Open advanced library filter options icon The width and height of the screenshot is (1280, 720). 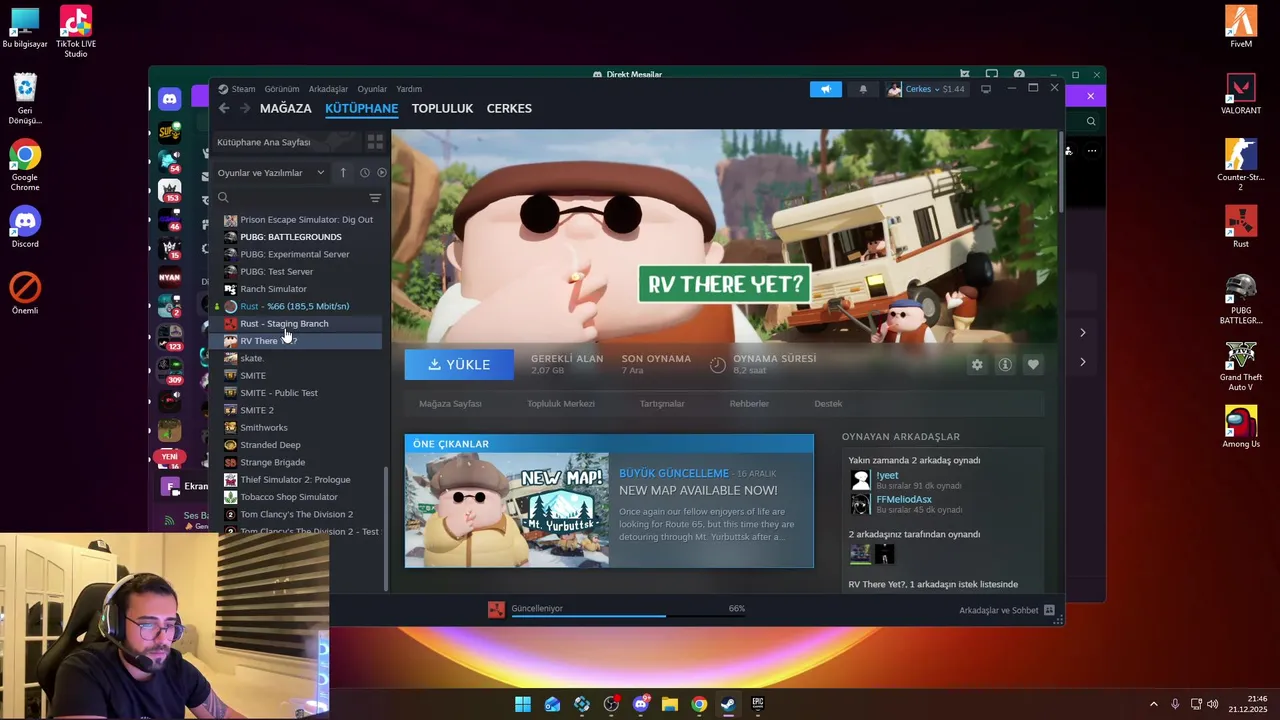tap(375, 198)
